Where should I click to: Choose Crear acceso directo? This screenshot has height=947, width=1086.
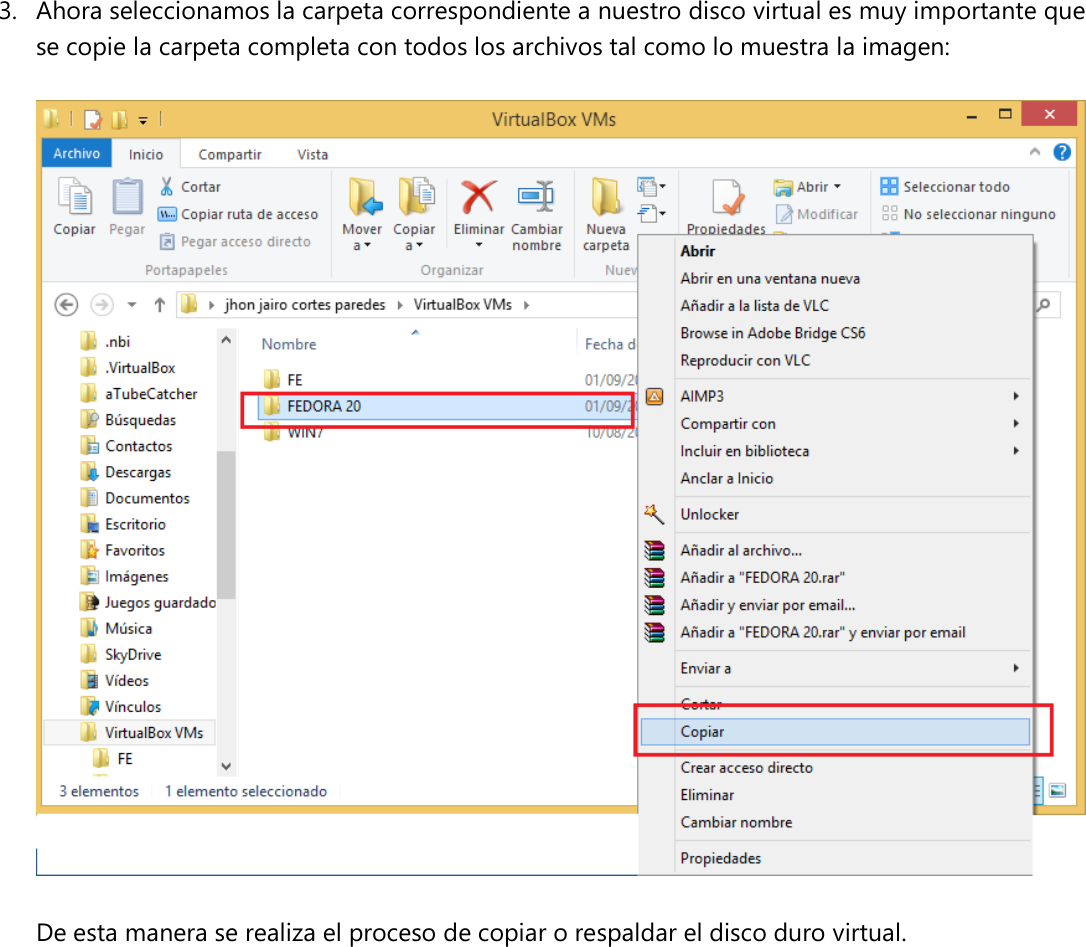835,768
